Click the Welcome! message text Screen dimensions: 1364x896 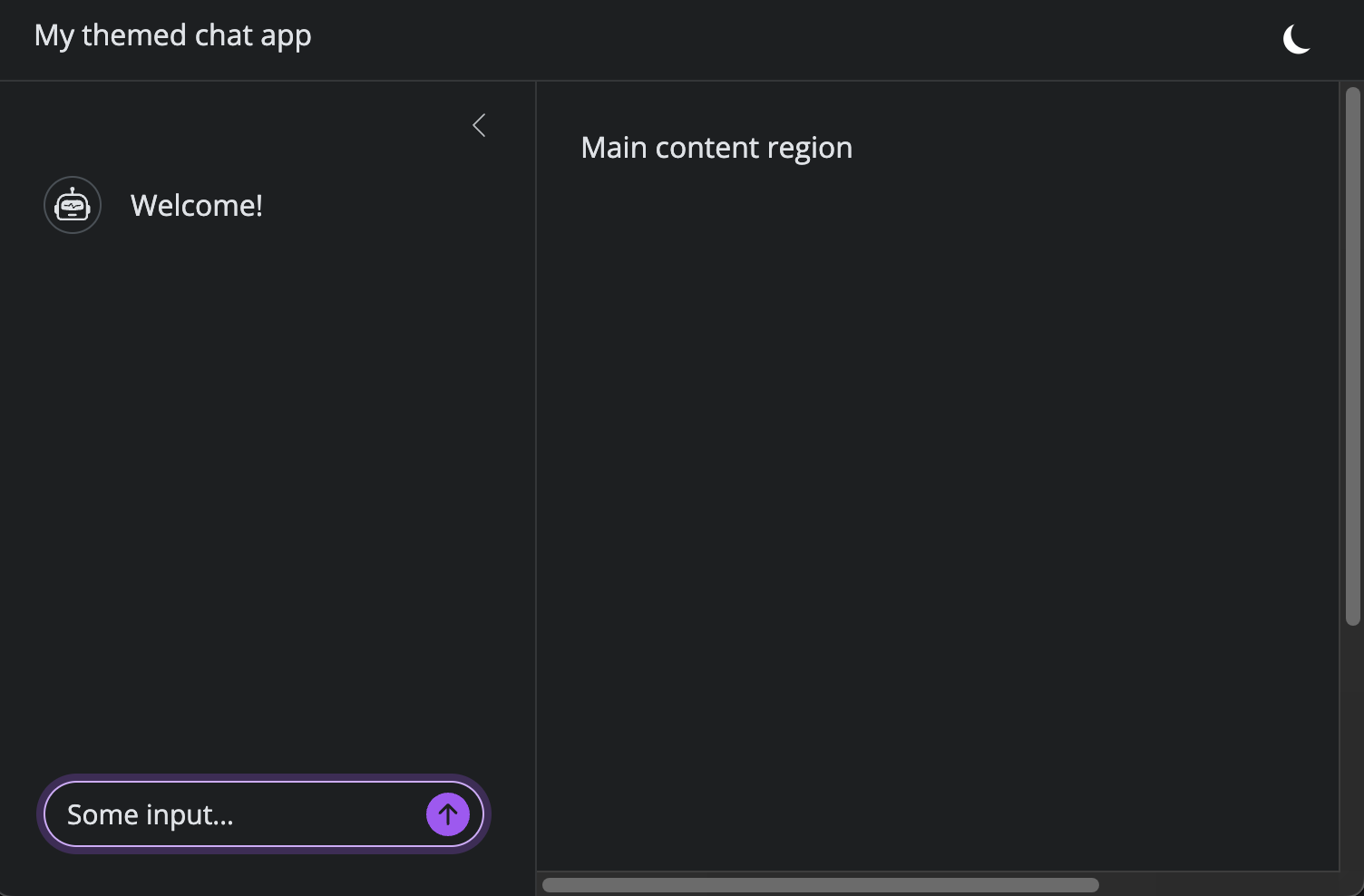tap(196, 205)
